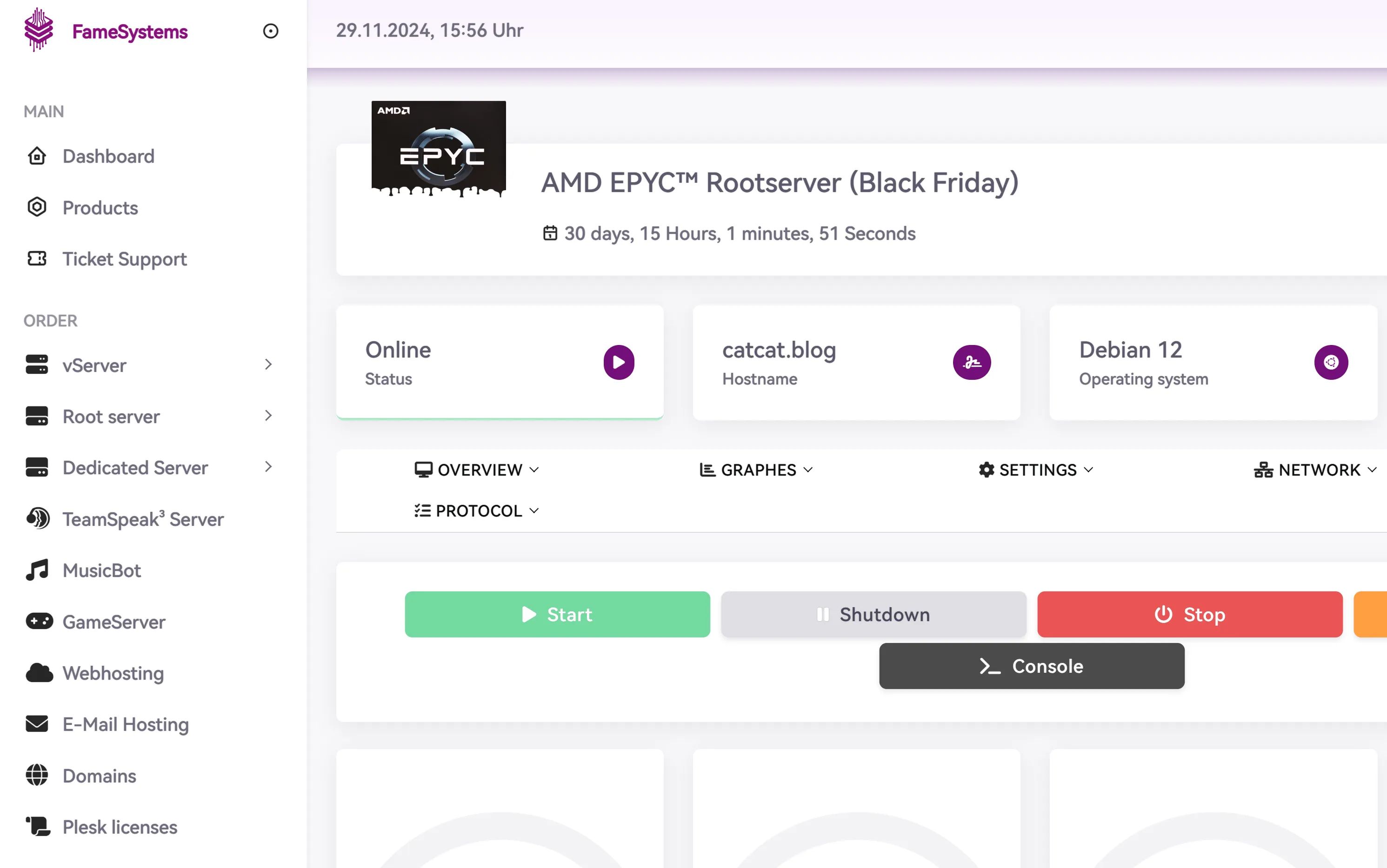Open Domains link in sidebar
The height and width of the screenshot is (868, 1387).
coord(100,775)
